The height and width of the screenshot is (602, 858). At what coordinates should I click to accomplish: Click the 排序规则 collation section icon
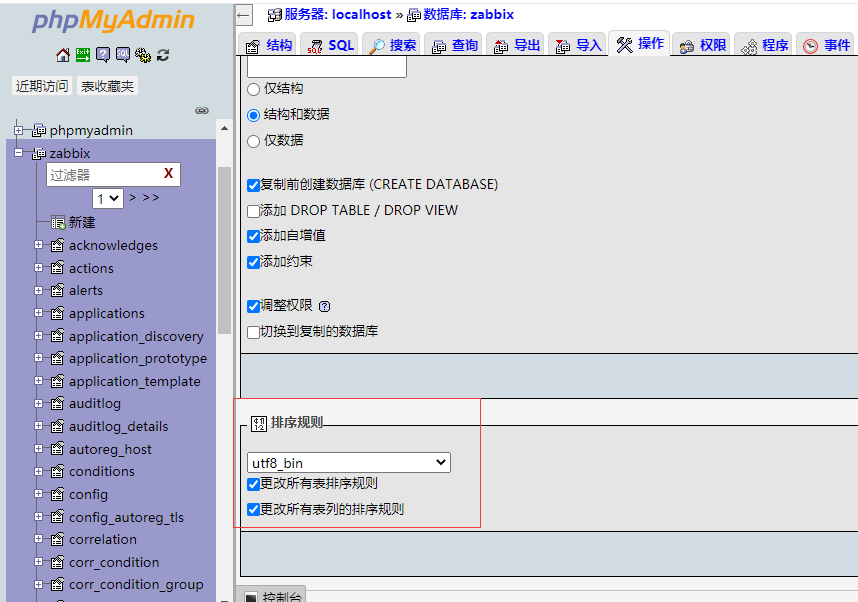tap(259, 423)
